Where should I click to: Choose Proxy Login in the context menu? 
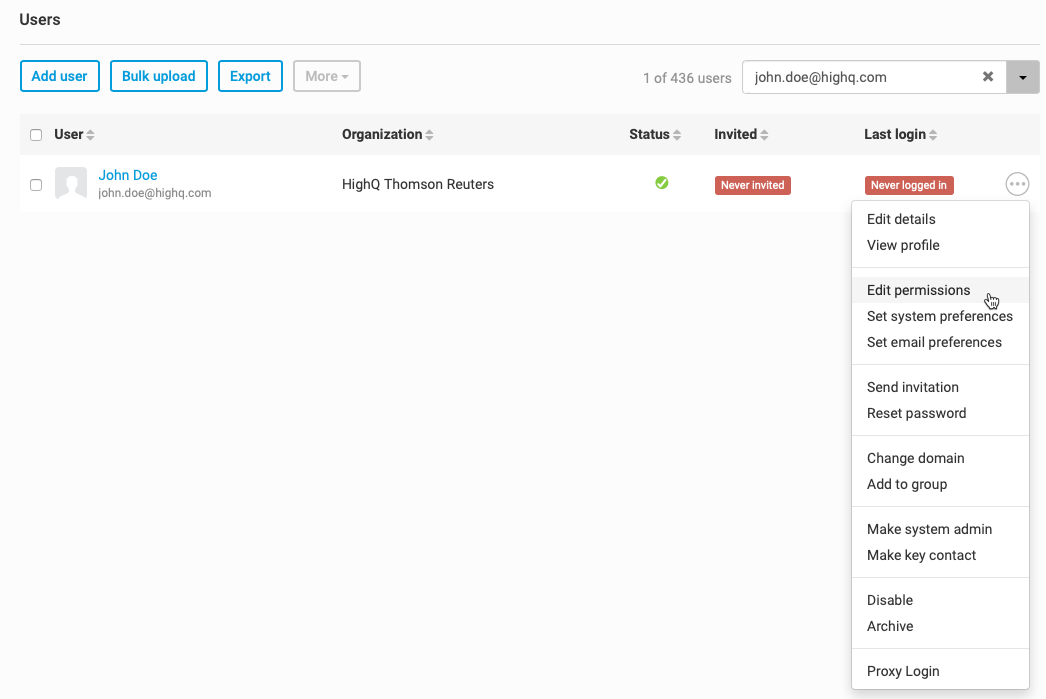coord(903,671)
